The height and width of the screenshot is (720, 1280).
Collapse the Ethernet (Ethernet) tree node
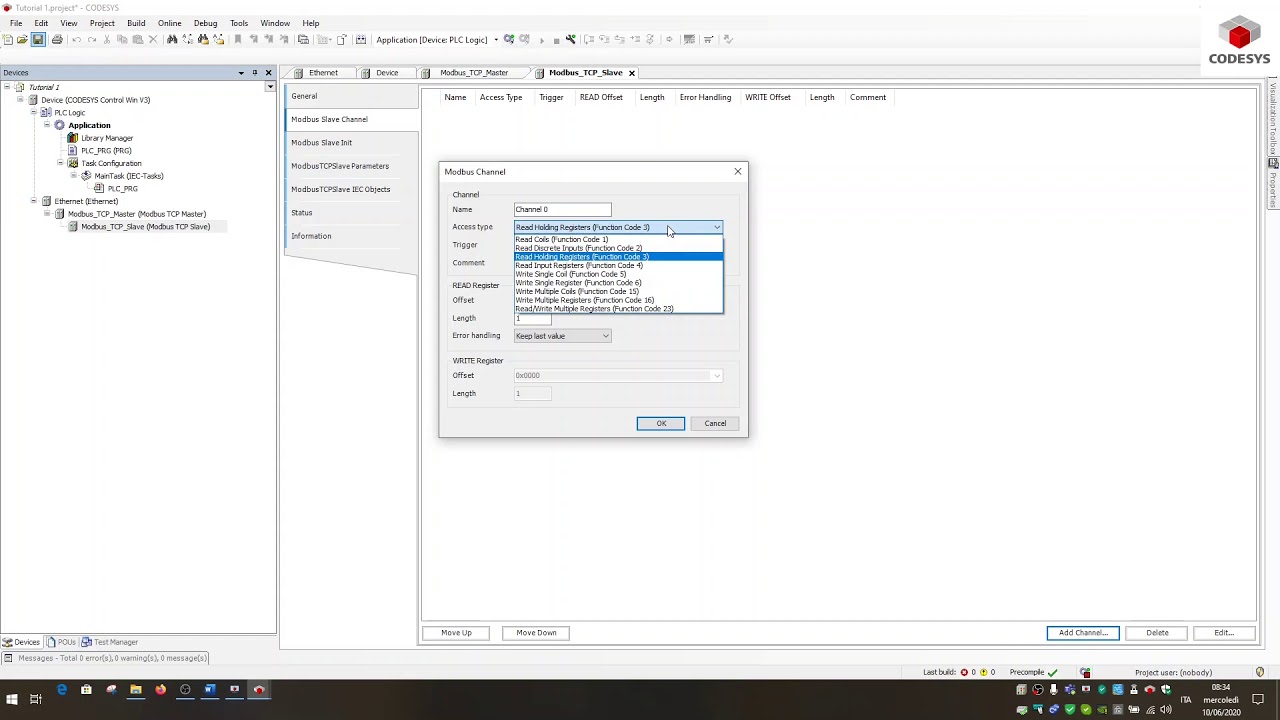pos(33,201)
